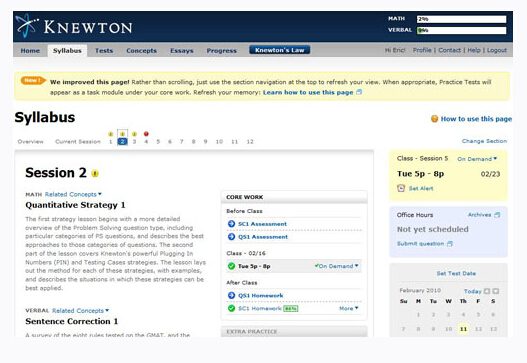Go to session 4 in navigation
The image size is (527, 363).
click(x=146, y=142)
